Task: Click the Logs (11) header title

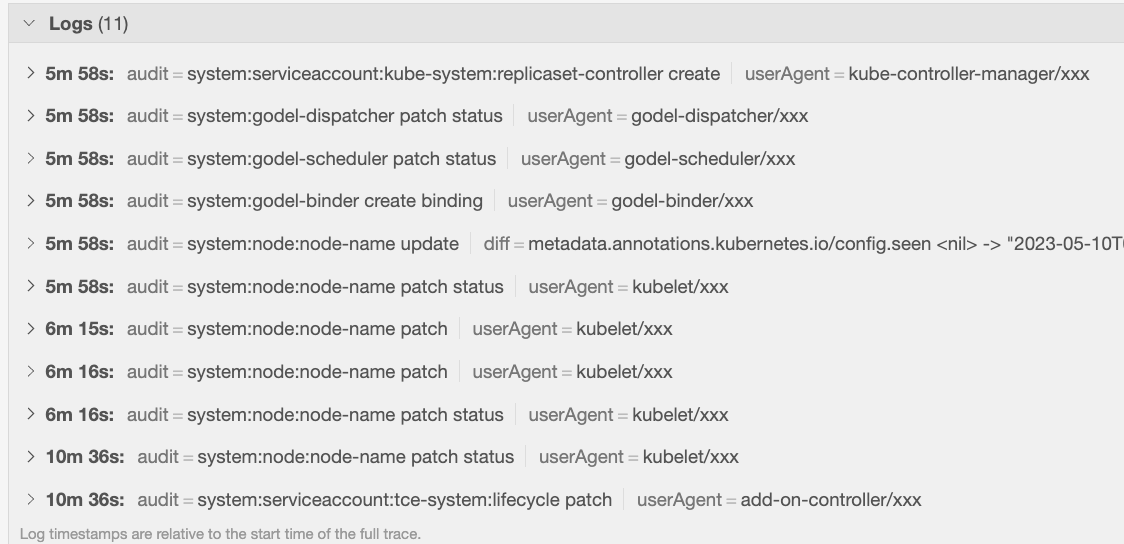Action: click(88, 23)
